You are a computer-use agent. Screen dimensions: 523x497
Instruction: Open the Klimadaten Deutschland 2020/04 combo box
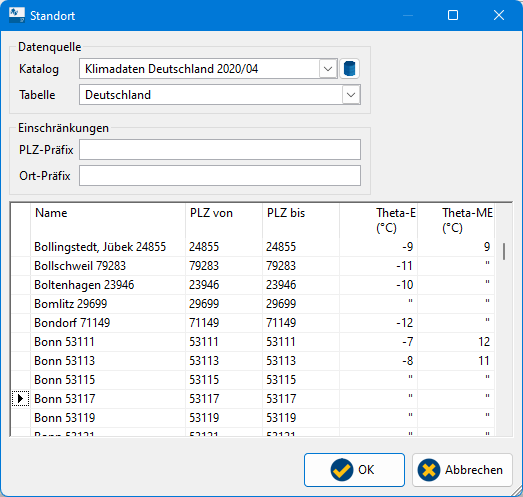[208, 69]
